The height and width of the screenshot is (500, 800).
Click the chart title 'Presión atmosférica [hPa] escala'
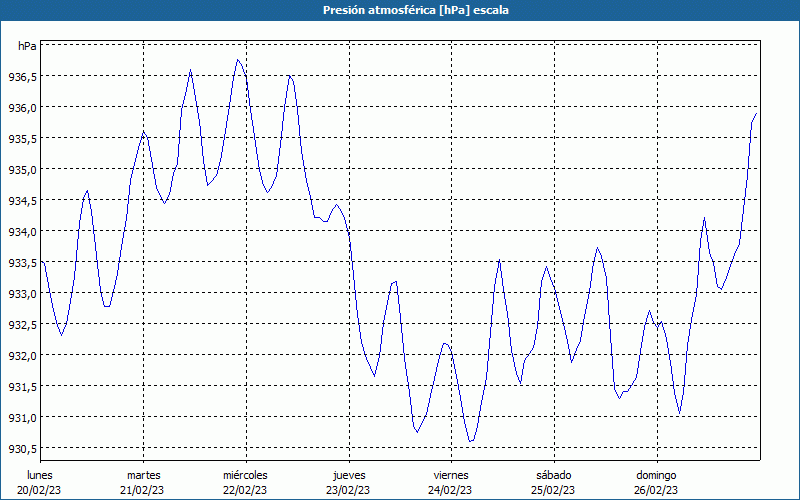coord(416,10)
